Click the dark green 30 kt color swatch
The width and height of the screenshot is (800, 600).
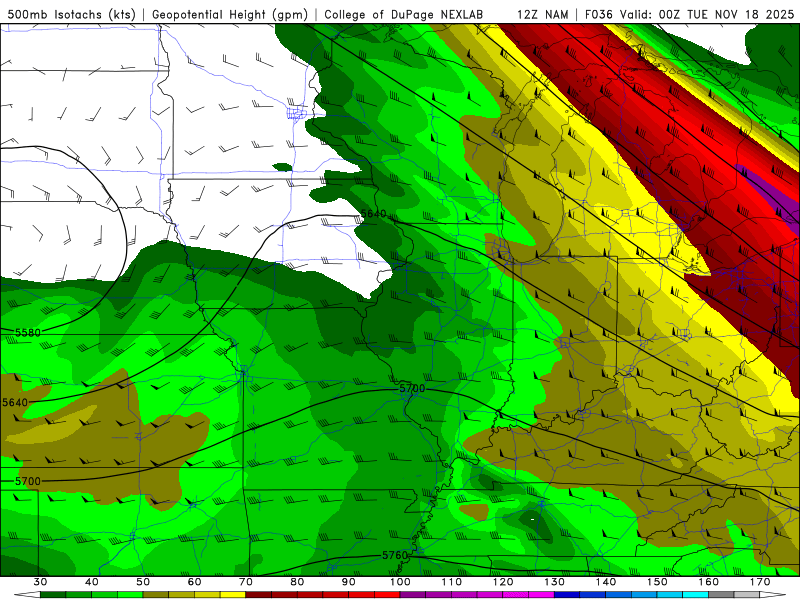pyautogui.click(x=53, y=593)
